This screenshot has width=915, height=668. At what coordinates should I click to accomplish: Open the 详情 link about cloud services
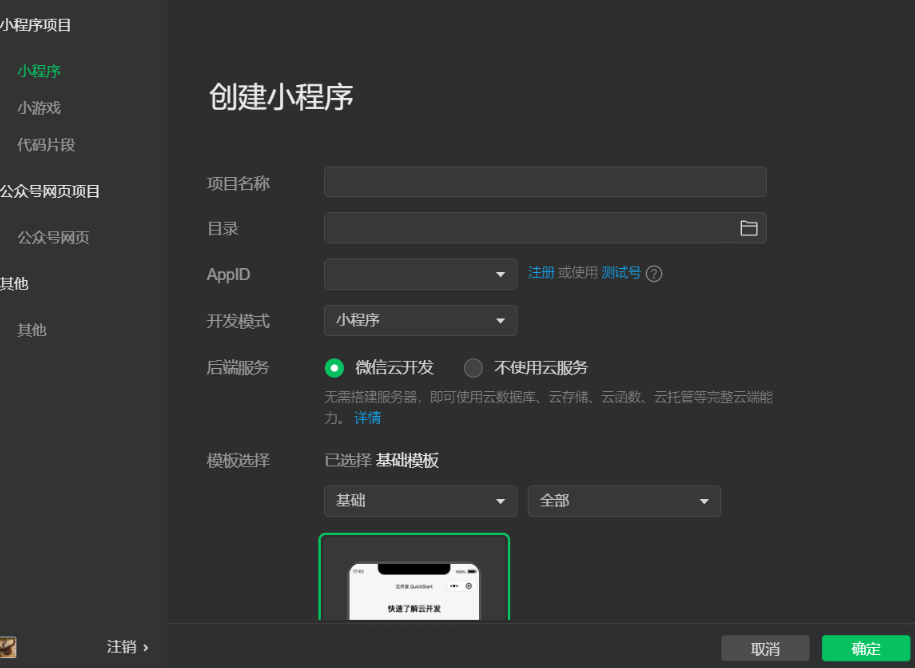[x=368, y=418]
